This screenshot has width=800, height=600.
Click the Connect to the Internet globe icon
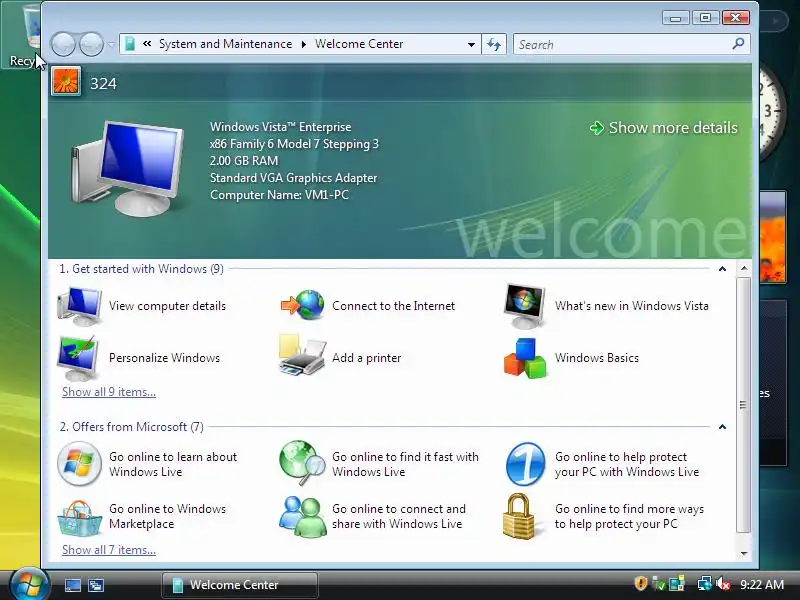click(303, 306)
